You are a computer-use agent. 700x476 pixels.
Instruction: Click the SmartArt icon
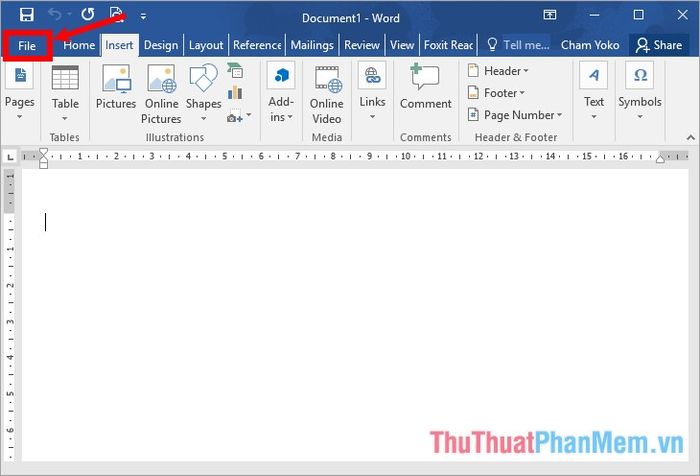(235, 71)
